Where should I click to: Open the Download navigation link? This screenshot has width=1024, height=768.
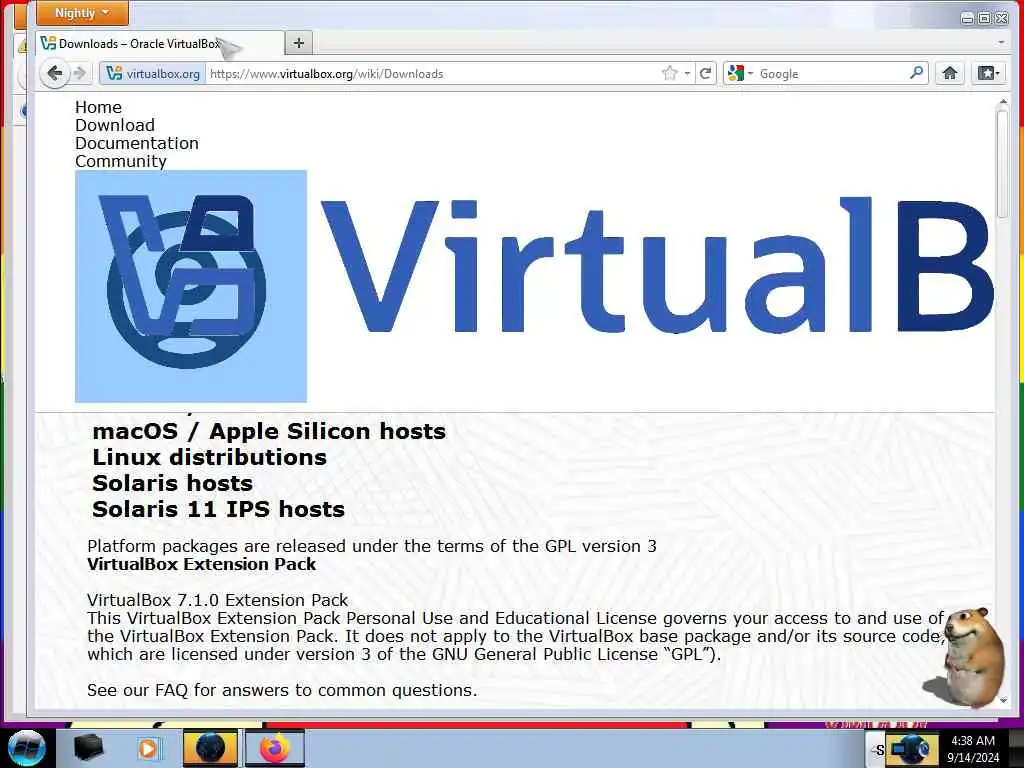click(115, 125)
